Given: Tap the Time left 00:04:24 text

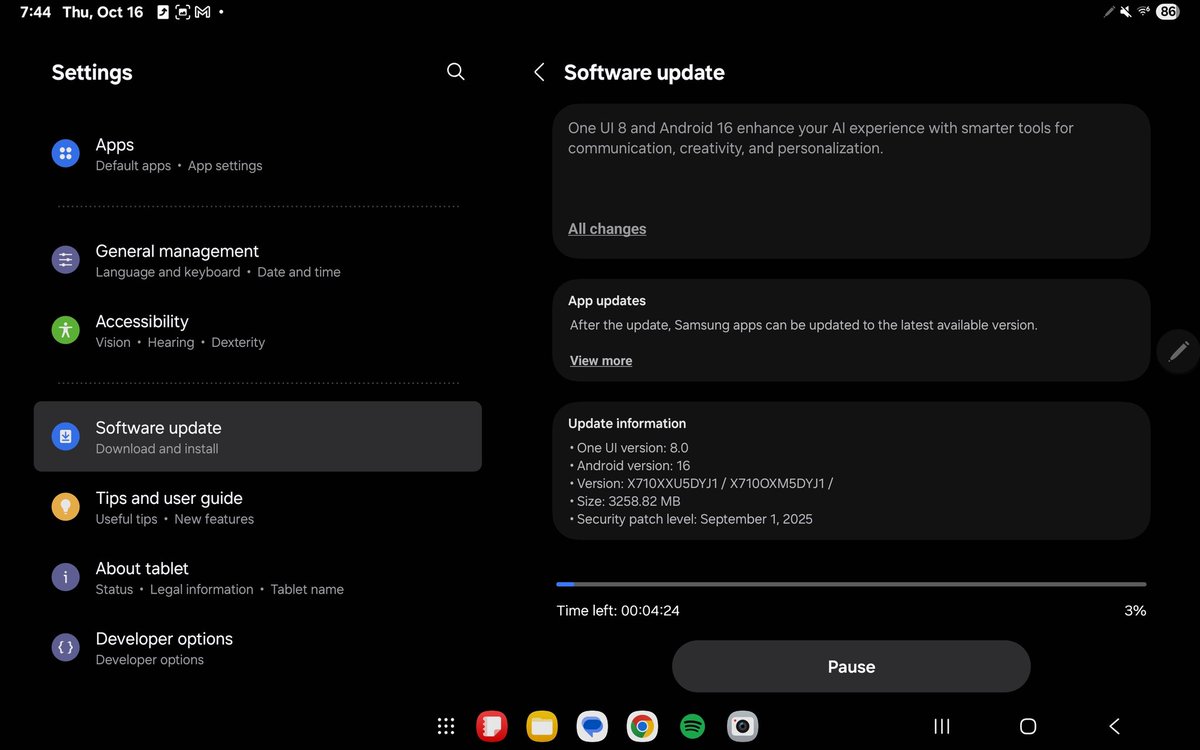Looking at the screenshot, I should 618,610.
